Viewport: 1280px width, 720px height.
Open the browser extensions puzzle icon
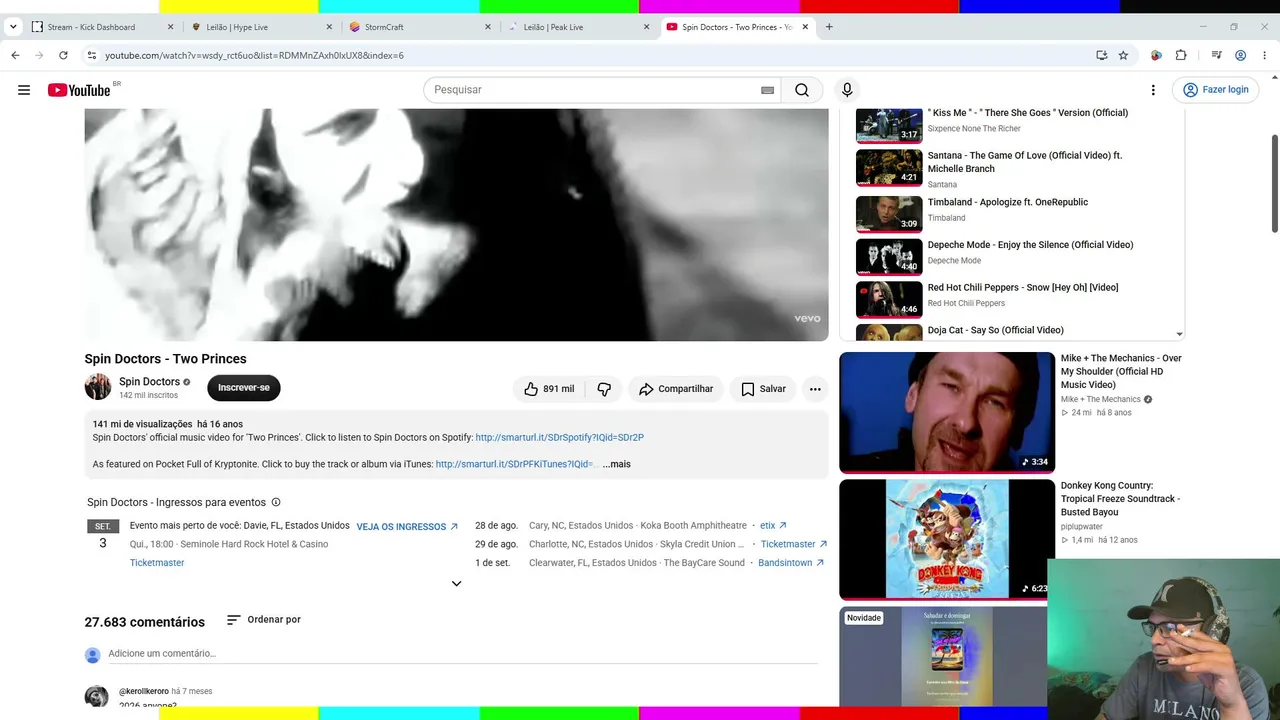tap(1181, 55)
